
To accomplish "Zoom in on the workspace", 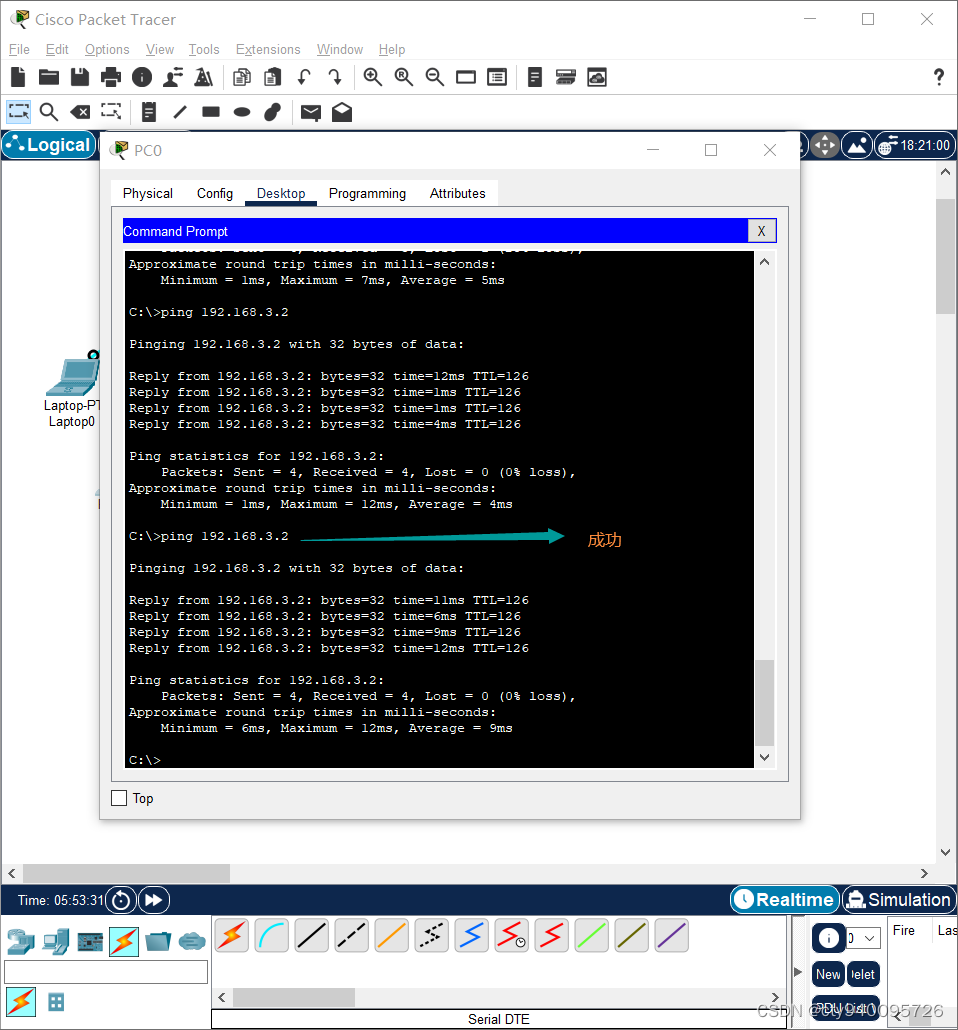I will coord(373,78).
